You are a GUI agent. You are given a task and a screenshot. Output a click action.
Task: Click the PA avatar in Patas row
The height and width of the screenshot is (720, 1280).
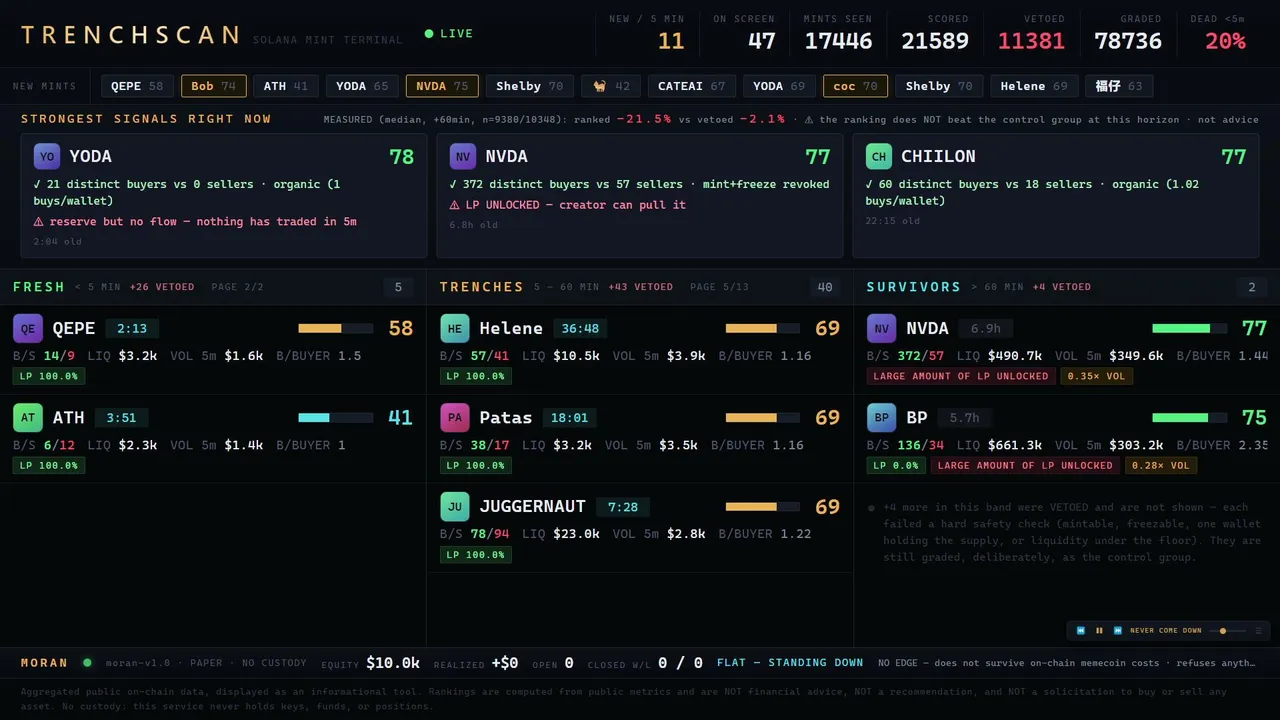[455, 418]
